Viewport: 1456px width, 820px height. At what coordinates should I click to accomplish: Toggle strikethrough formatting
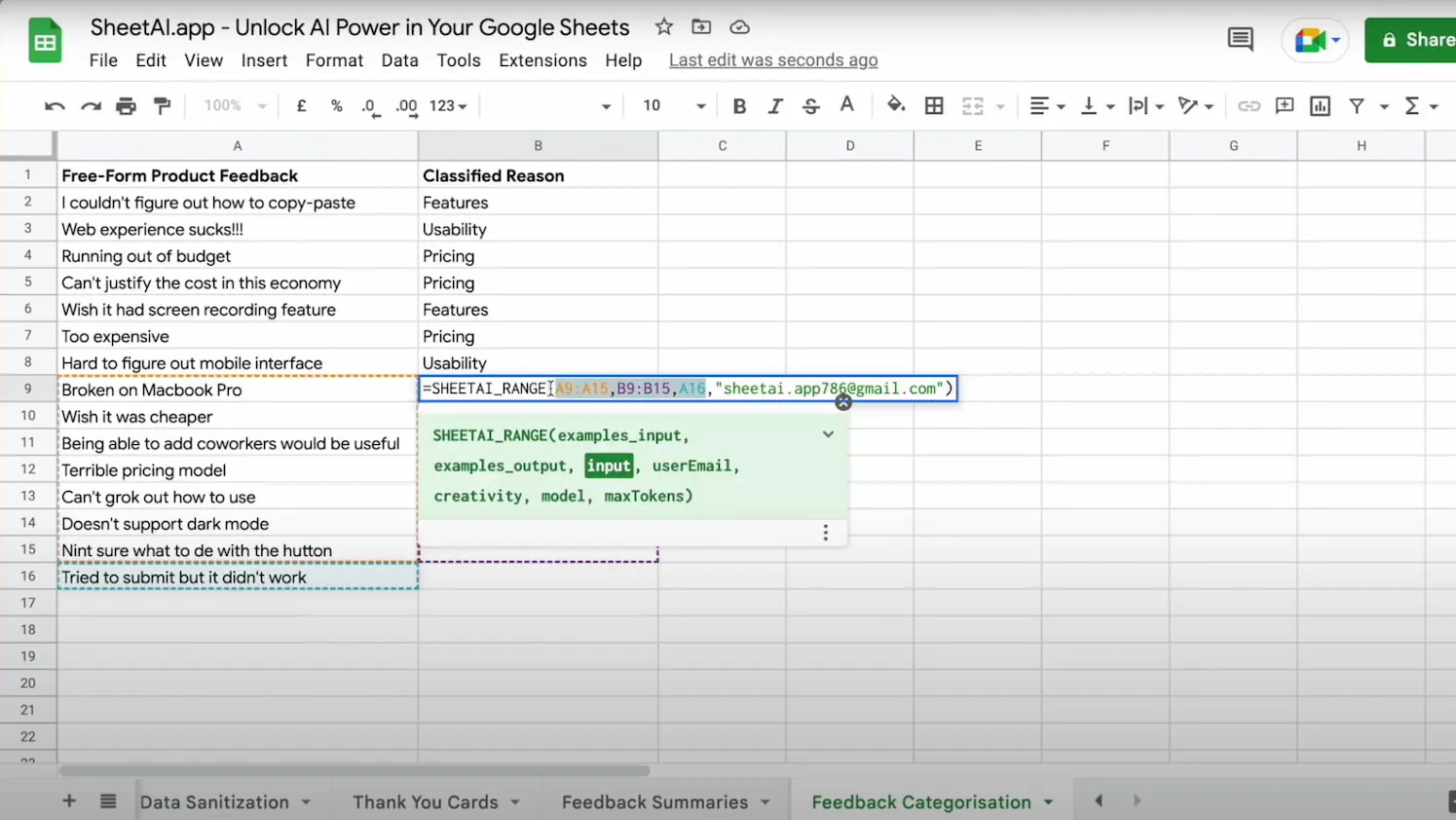[810, 106]
